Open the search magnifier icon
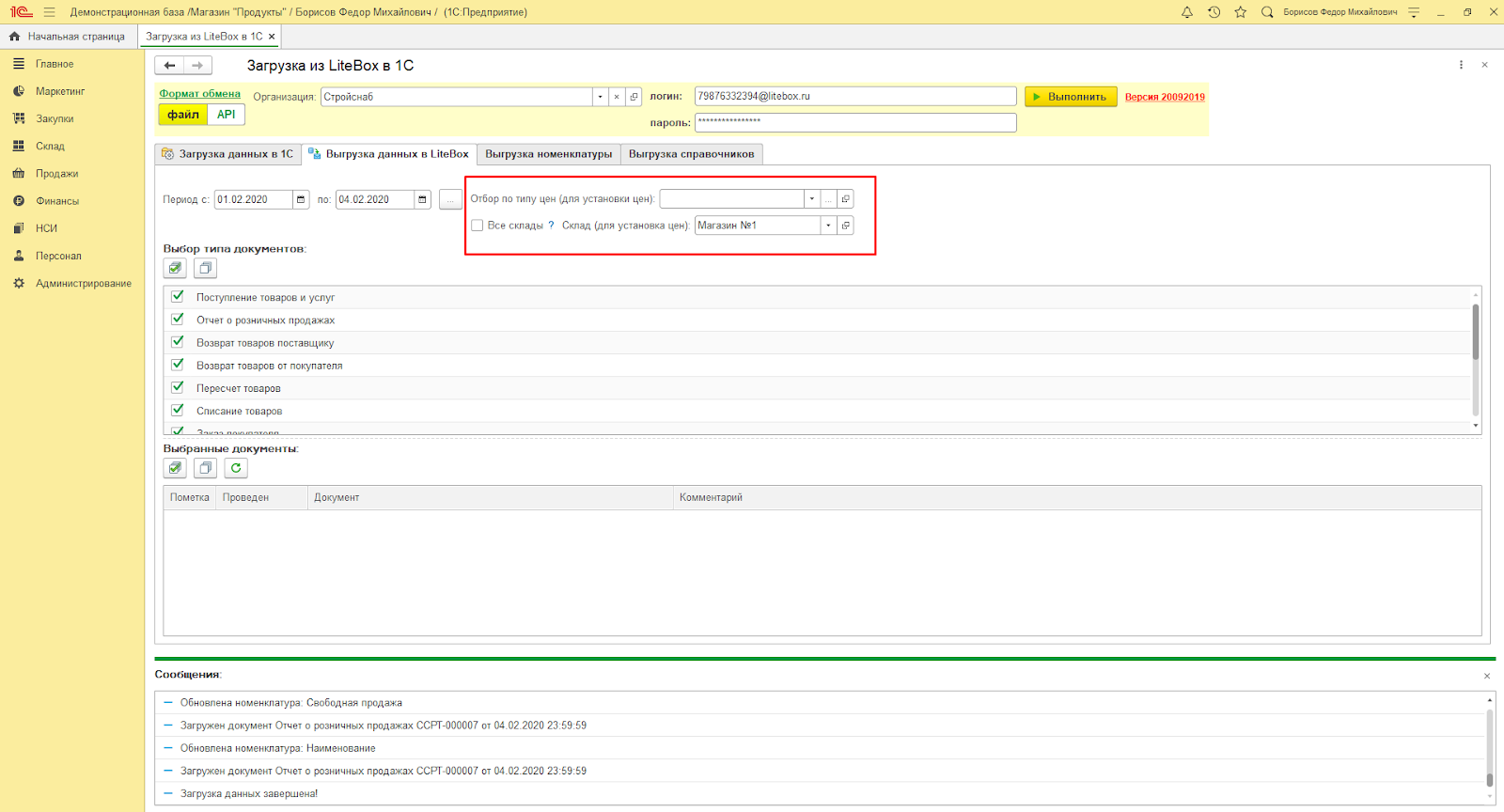Screen dimensions: 1504x812 click(x=1267, y=12)
